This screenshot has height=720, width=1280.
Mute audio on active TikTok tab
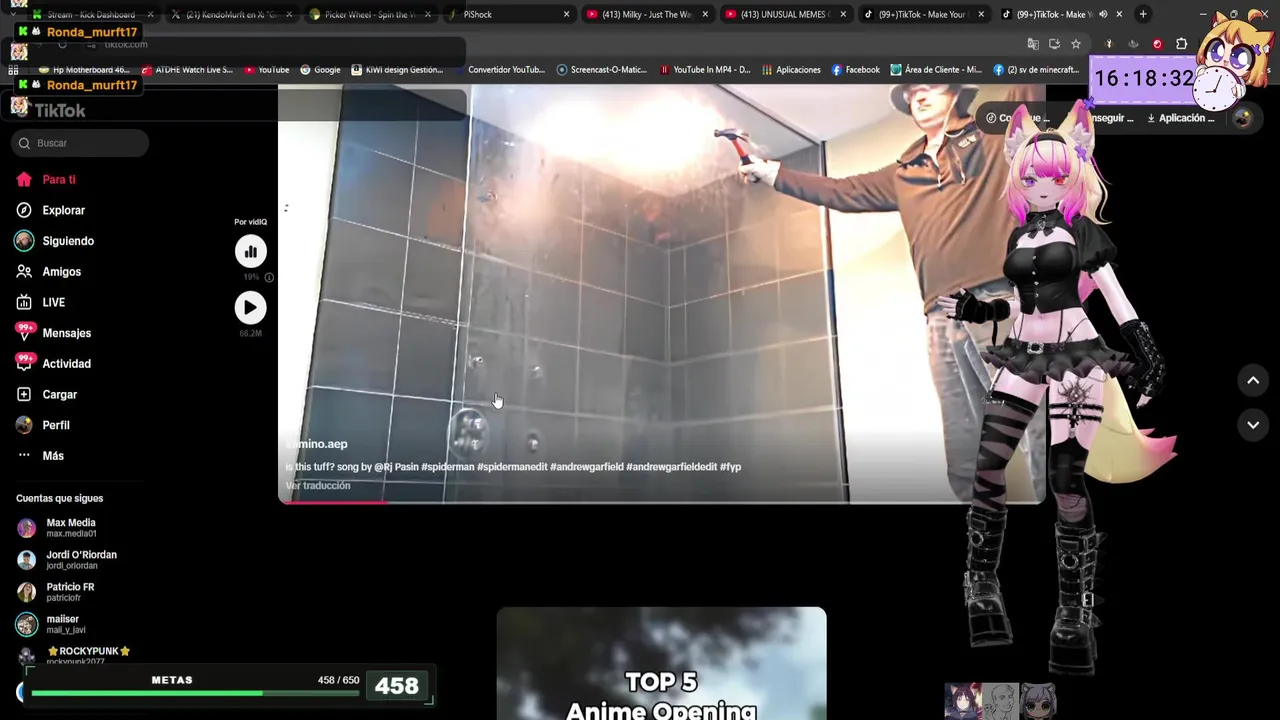1103,15
